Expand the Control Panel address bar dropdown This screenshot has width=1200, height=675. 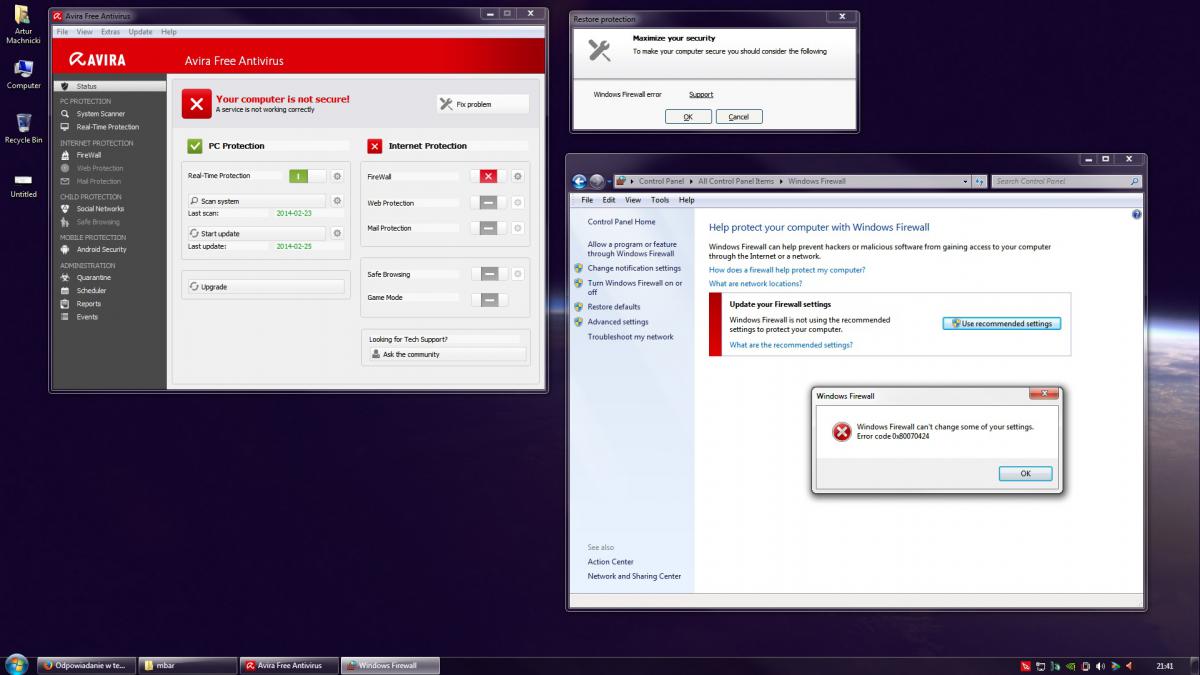(x=965, y=181)
